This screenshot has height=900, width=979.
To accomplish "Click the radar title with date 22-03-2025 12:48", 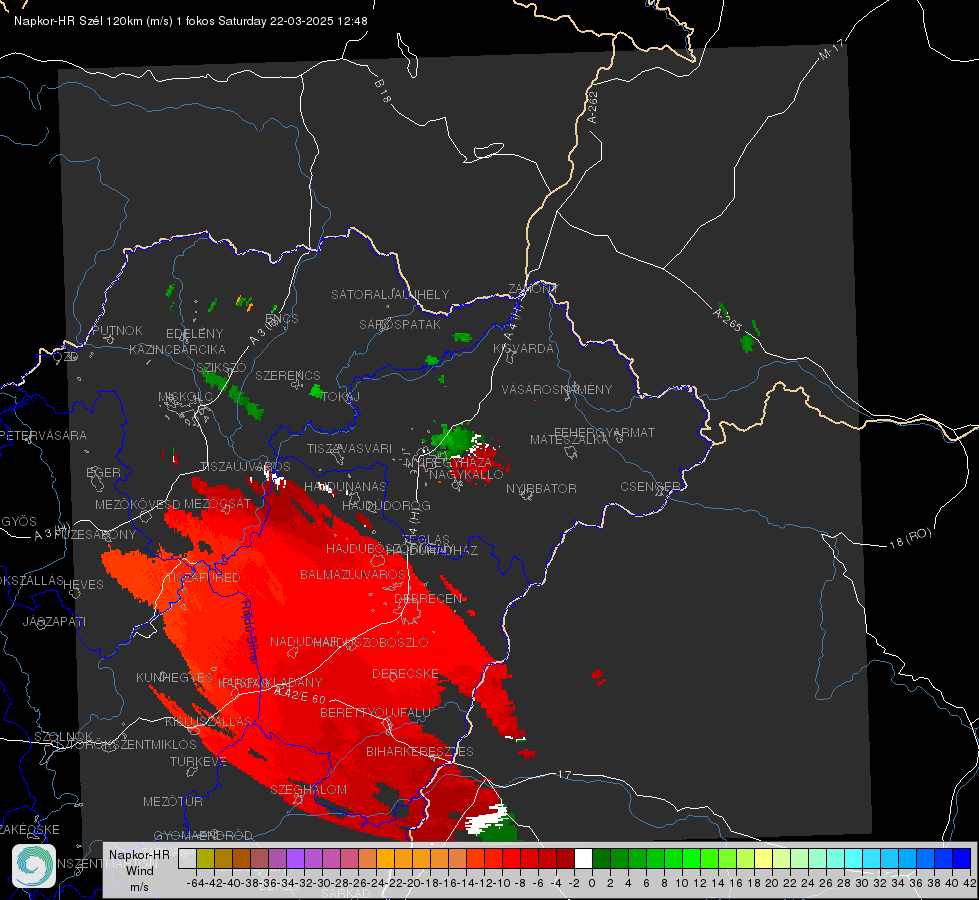I will pos(190,21).
